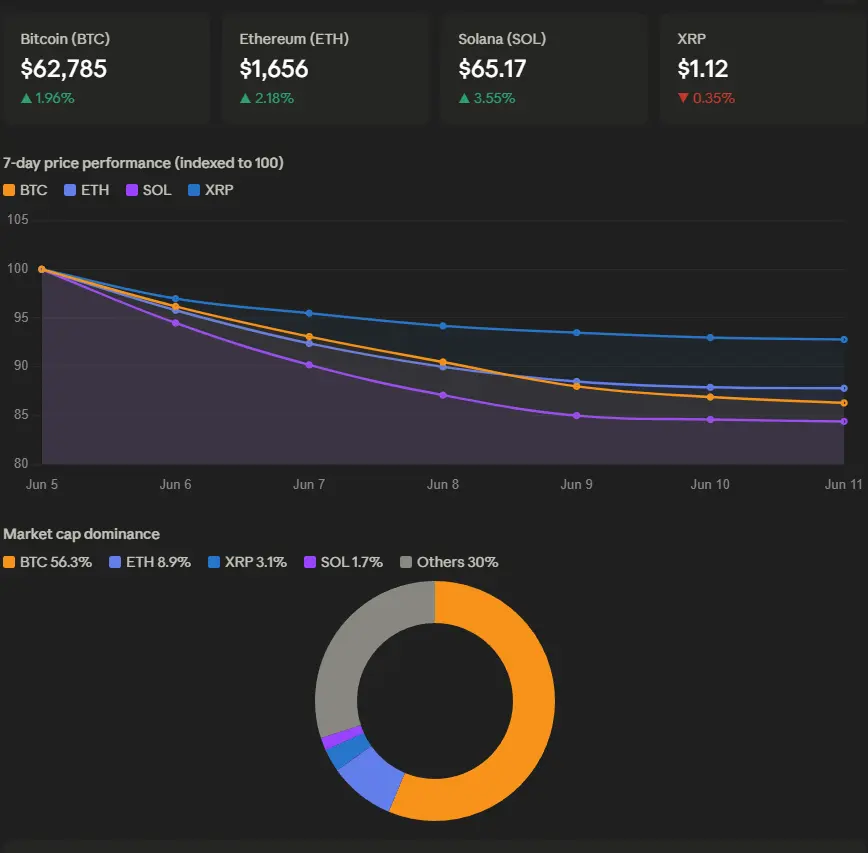Select the BTC data point on Jun 10
This screenshot has height=853, width=868.
710,397
